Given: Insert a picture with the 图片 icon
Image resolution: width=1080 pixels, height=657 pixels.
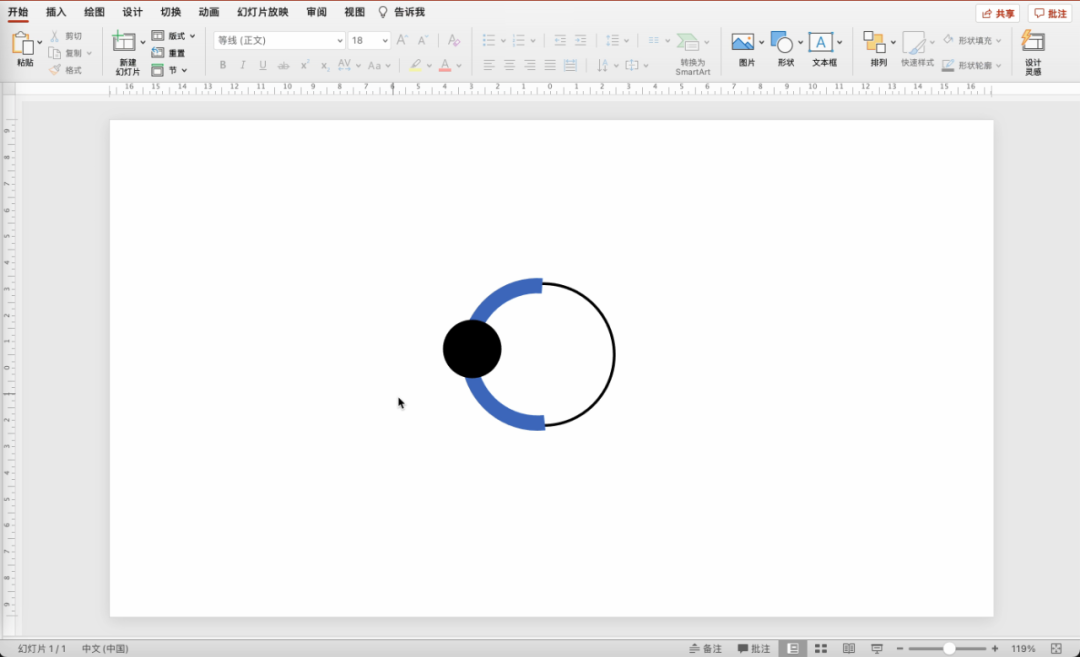Looking at the screenshot, I should pos(742,42).
